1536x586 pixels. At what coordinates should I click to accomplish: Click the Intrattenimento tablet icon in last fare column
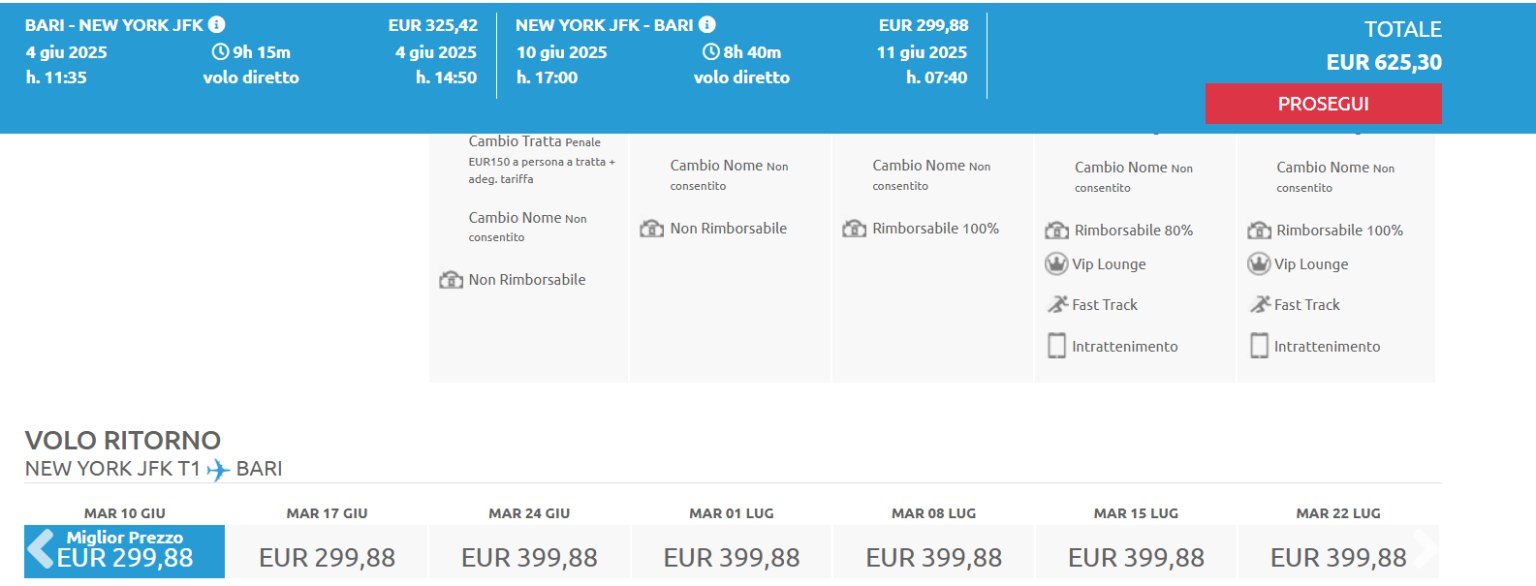(x=1259, y=346)
